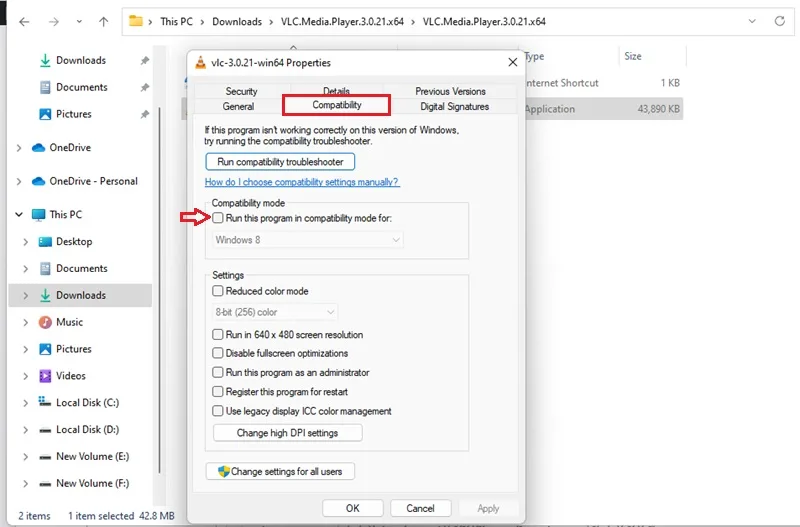This screenshot has width=800, height=527.
Task: Select the OneDrive cloud icon
Action: 38,147
